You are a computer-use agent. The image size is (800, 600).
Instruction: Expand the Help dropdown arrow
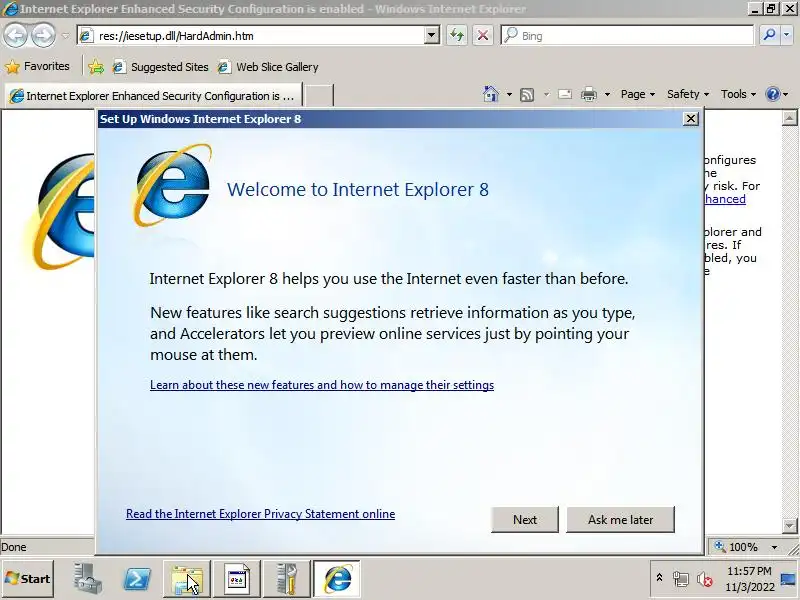[x=786, y=94]
